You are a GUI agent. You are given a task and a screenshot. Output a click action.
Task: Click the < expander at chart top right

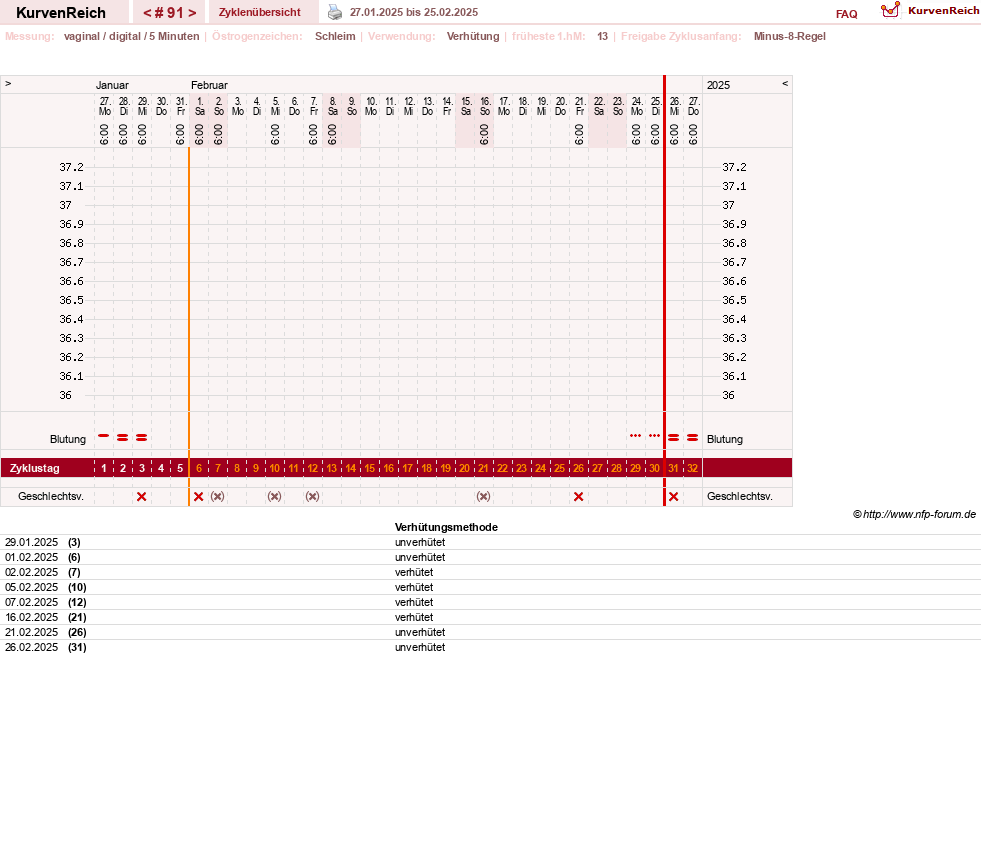785,83
